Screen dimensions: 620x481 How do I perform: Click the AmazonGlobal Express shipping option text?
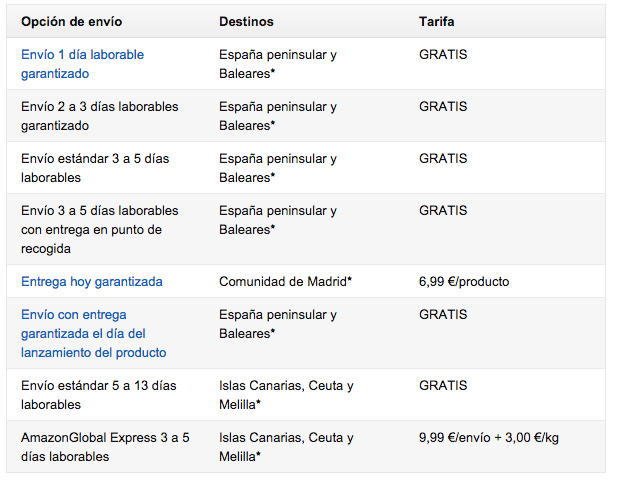pyautogui.click(x=104, y=447)
